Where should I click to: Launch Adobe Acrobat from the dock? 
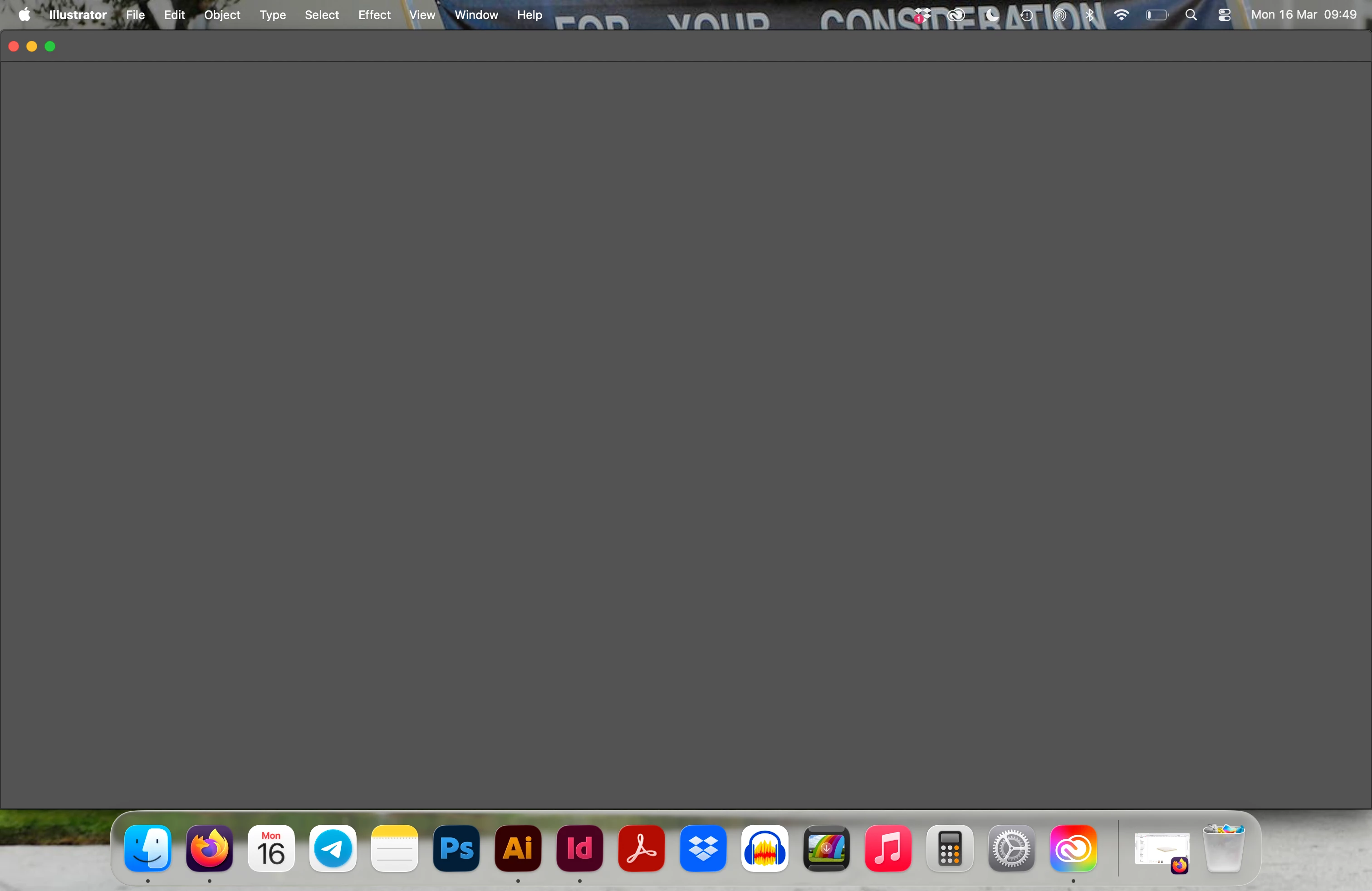[x=641, y=848]
